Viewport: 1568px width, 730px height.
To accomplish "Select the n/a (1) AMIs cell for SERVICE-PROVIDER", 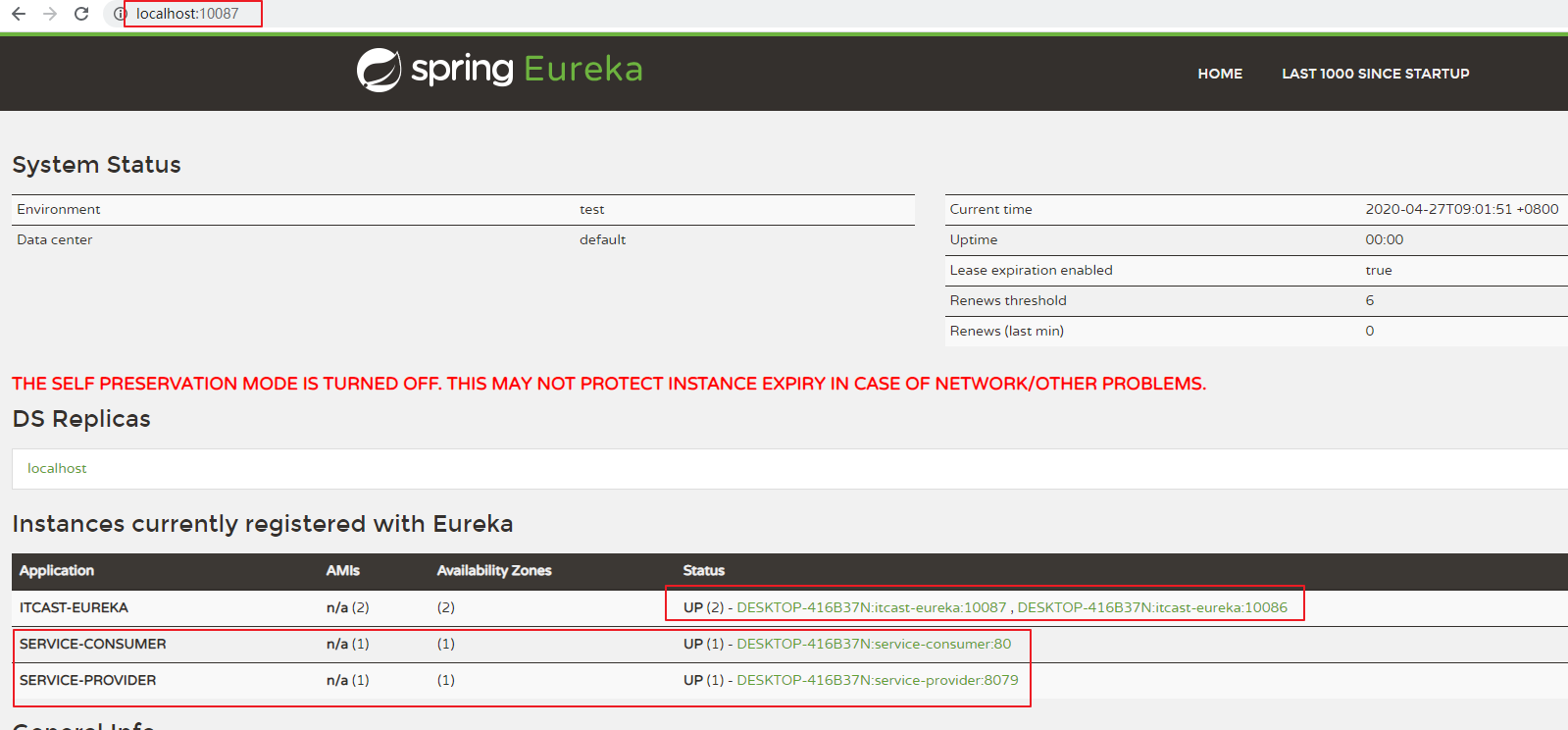I will click(348, 680).
